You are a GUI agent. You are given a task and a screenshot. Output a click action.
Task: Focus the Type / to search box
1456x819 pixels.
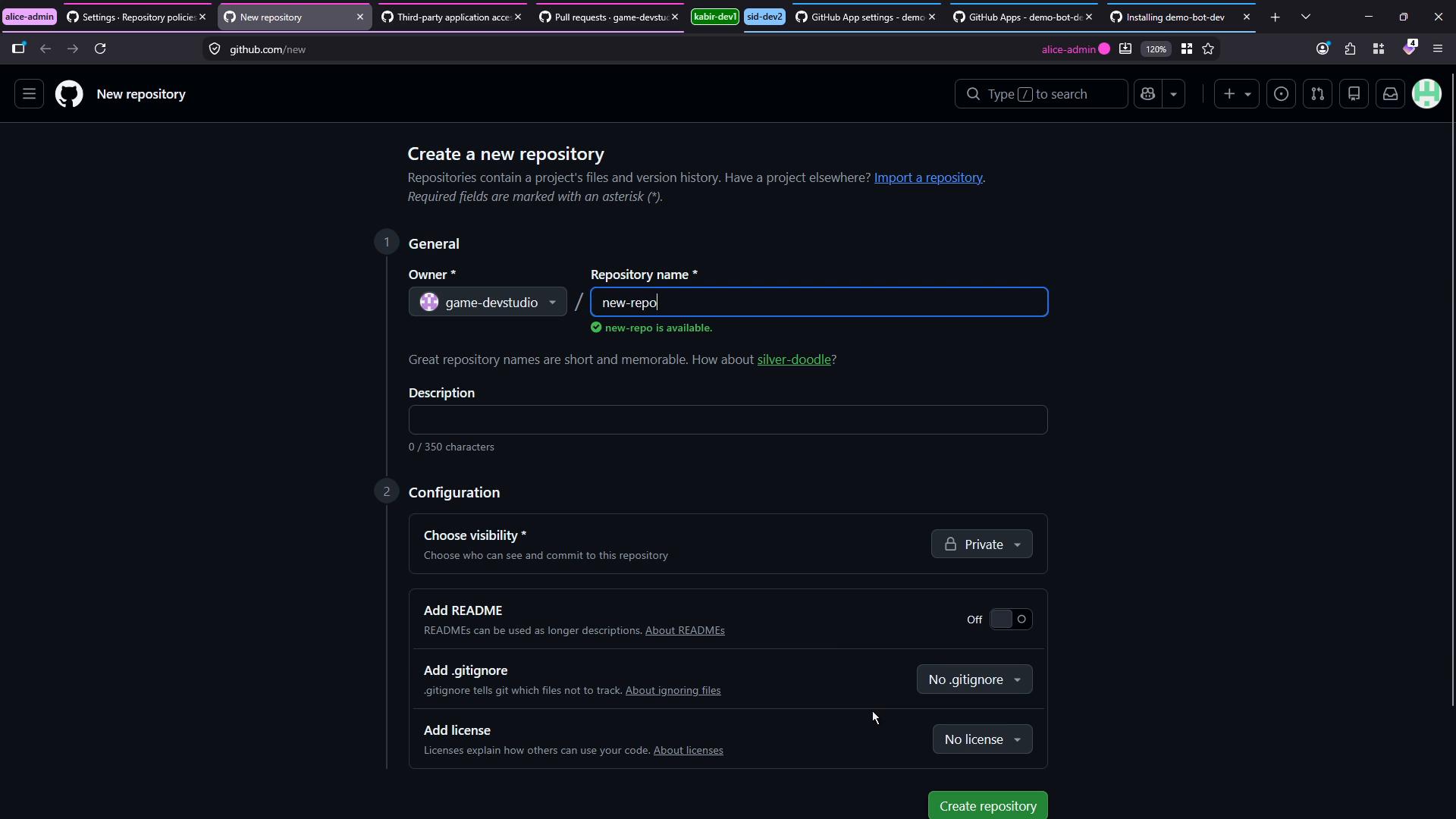1040,94
